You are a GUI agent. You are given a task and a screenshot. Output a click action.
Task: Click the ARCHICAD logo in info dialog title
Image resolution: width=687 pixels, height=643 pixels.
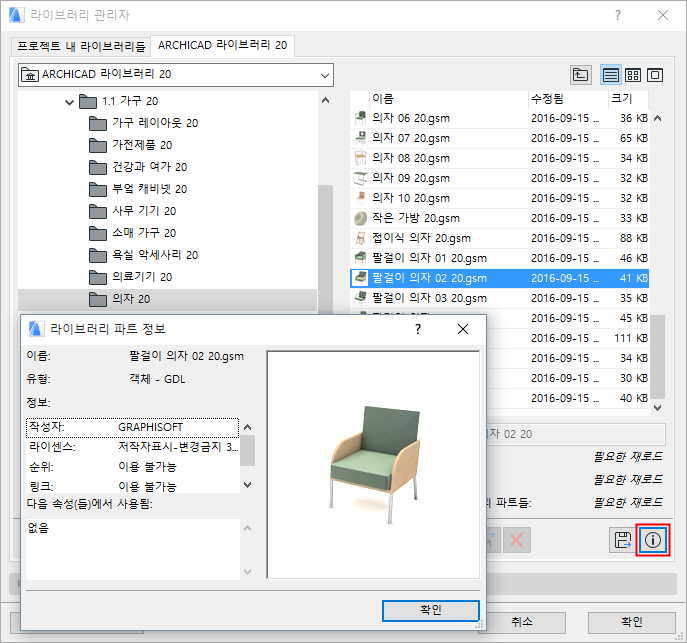pyautogui.click(x=36, y=329)
